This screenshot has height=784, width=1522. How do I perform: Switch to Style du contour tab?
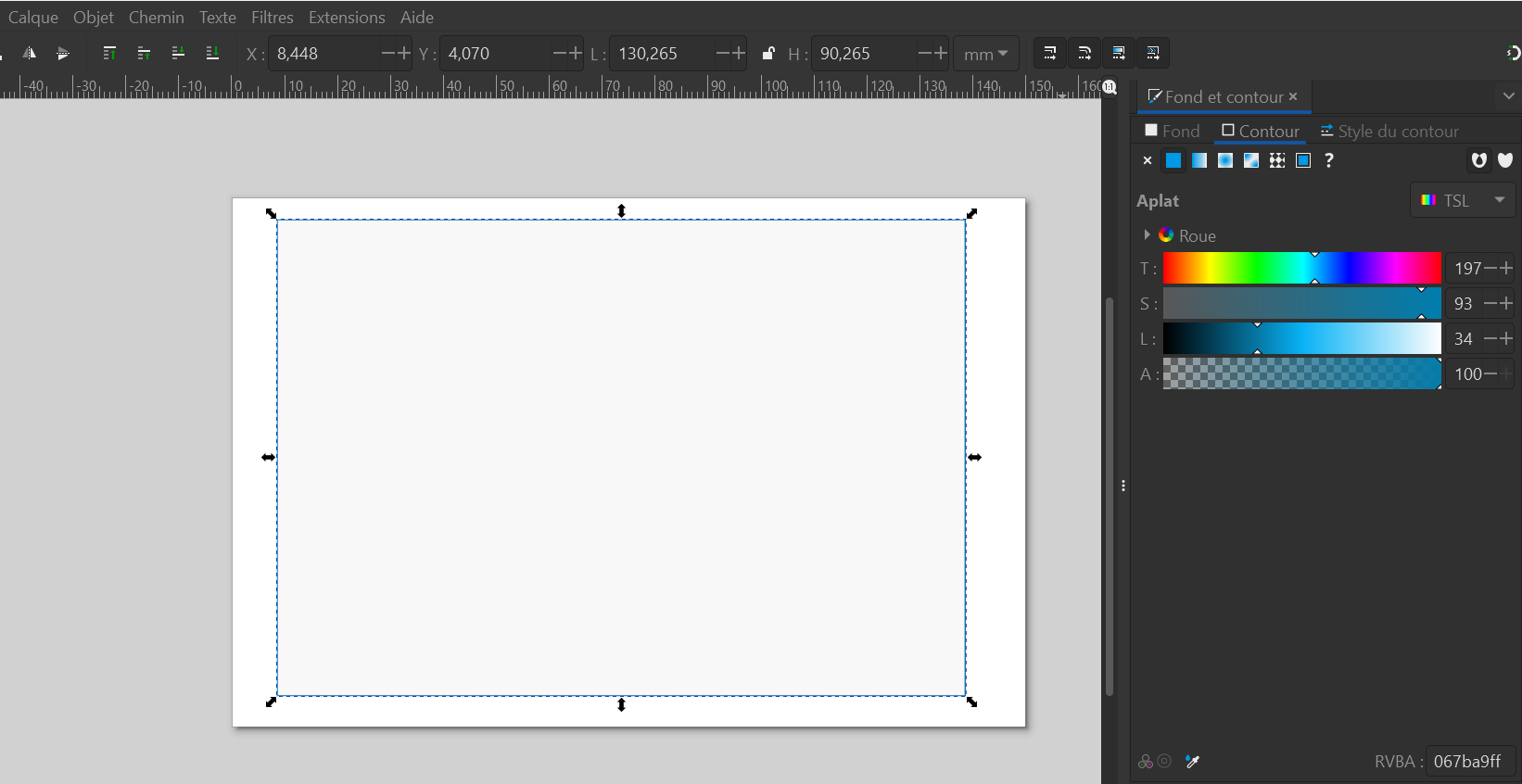[x=1389, y=131]
